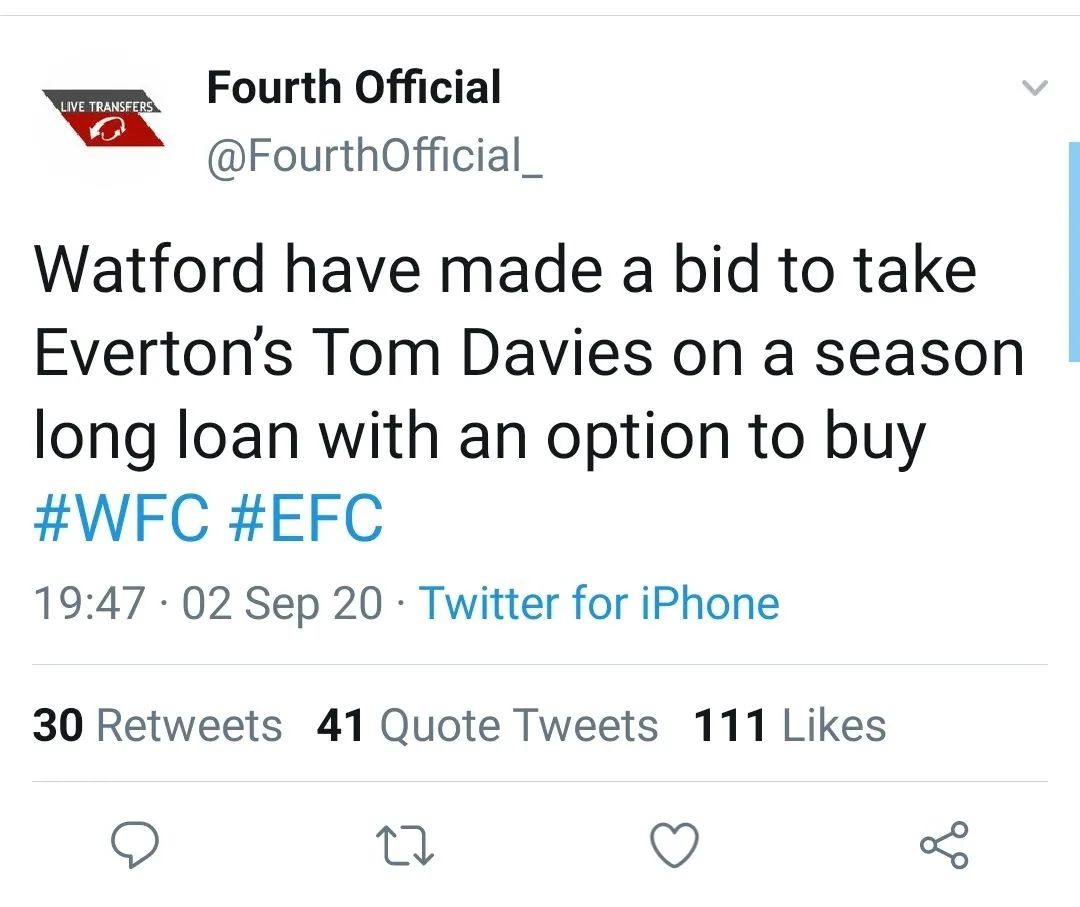Like the tweet with the heart icon
This screenshot has width=1080, height=907.
(x=674, y=847)
